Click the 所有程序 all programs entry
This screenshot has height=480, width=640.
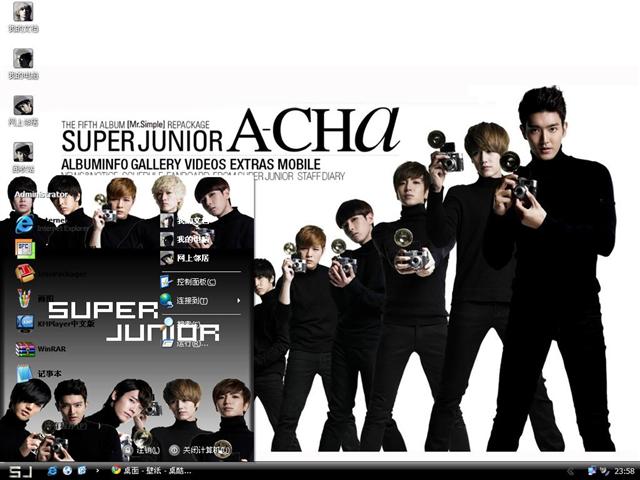67,427
